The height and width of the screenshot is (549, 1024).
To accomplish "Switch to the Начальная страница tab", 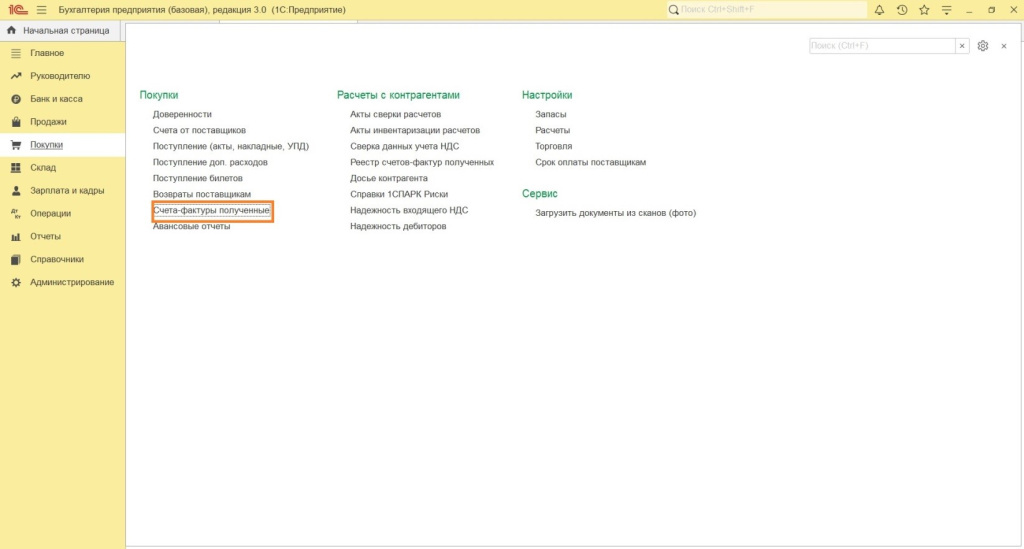I will pyautogui.click(x=58, y=31).
